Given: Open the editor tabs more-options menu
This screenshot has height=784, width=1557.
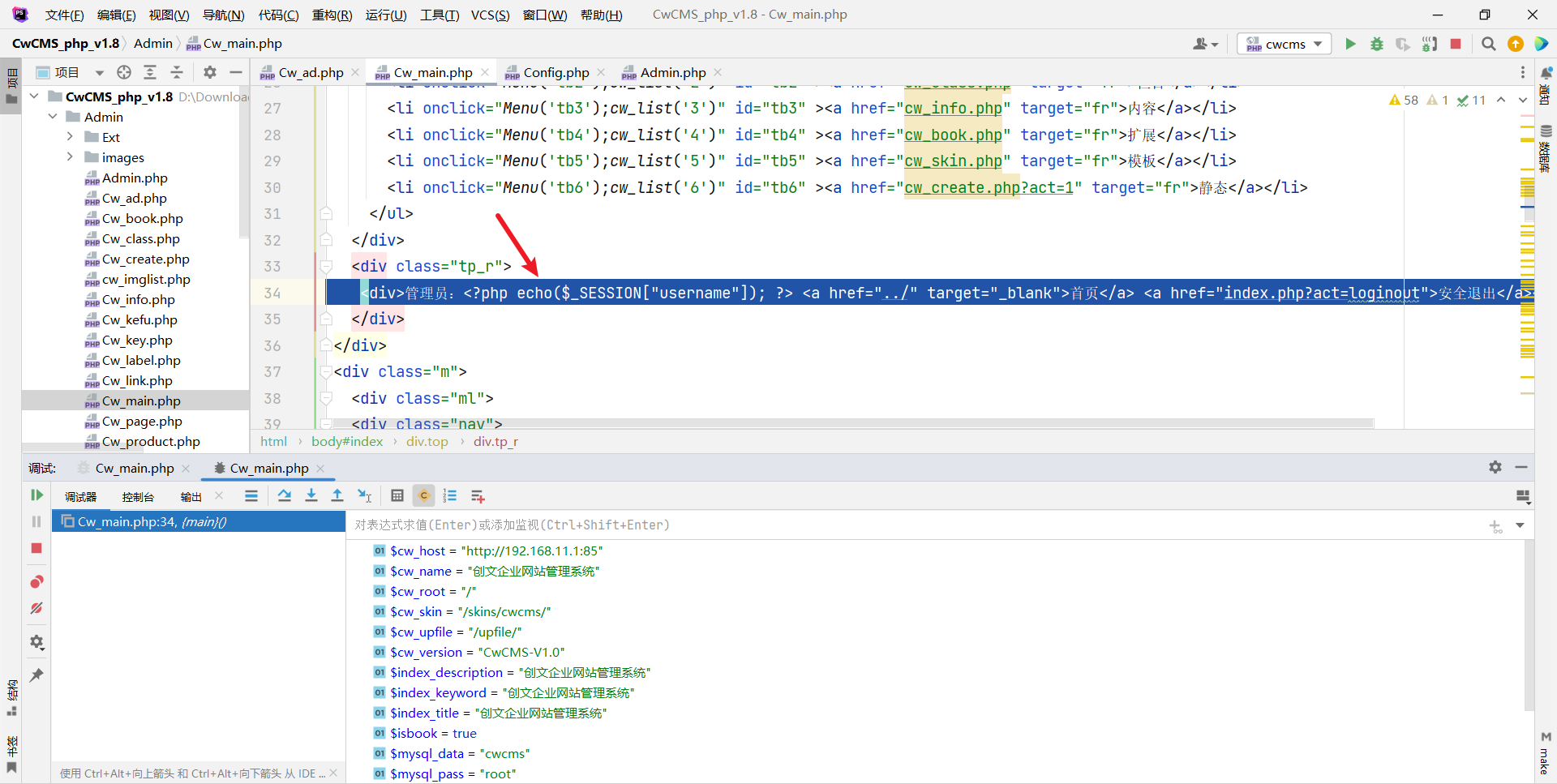Looking at the screenshot, I should click(x=1523, y=72).
